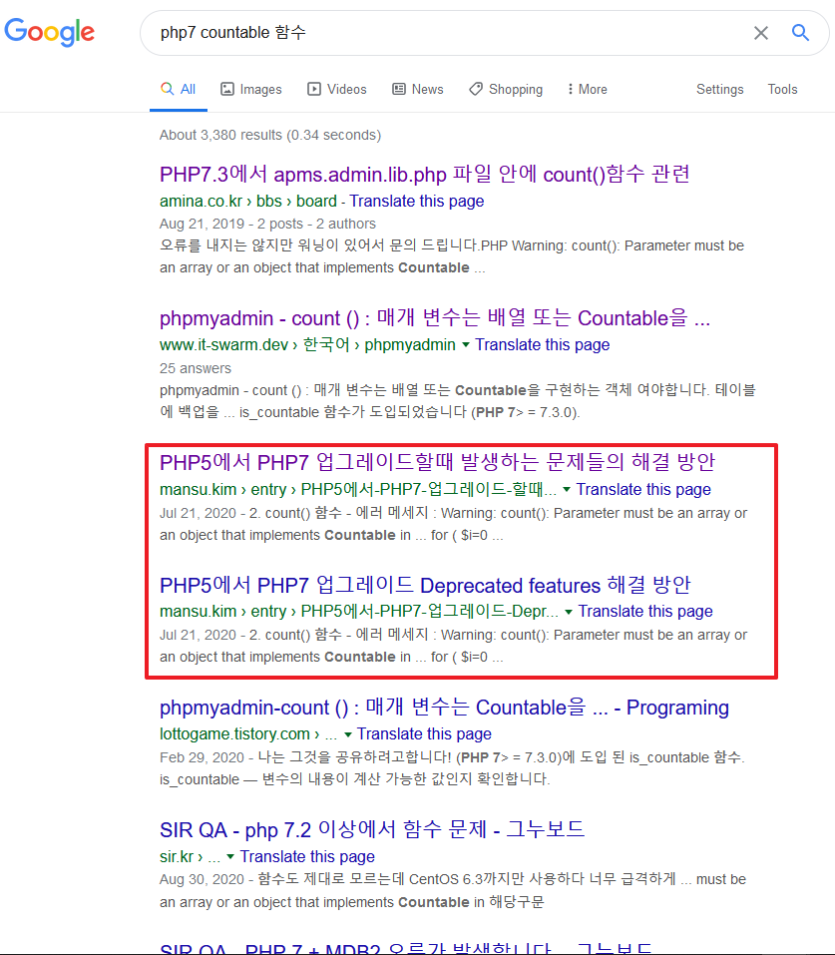This screenshot has width=835, height=955.
Task: Expand dropdown arrow for 업그레이드-할때 result
Action: click(567, 490)
